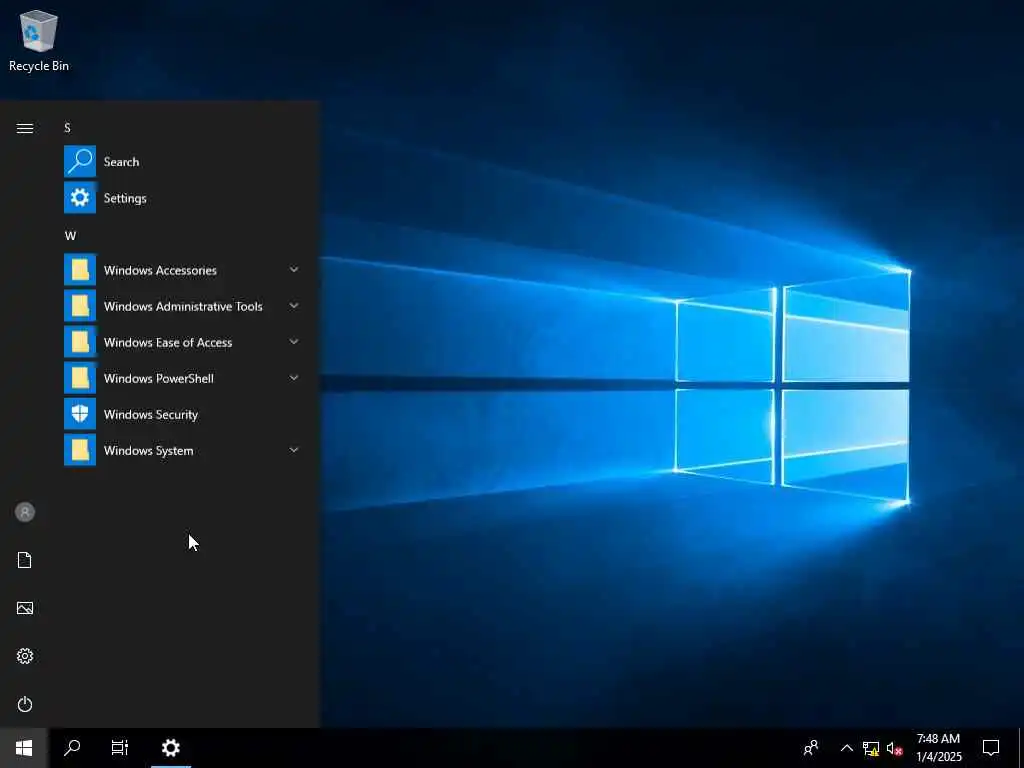The width and height of the screenshot is (1024, 768).
Task: Show hidden tray icons chevron
Action: pyautogui.click(x=846, y=748)
